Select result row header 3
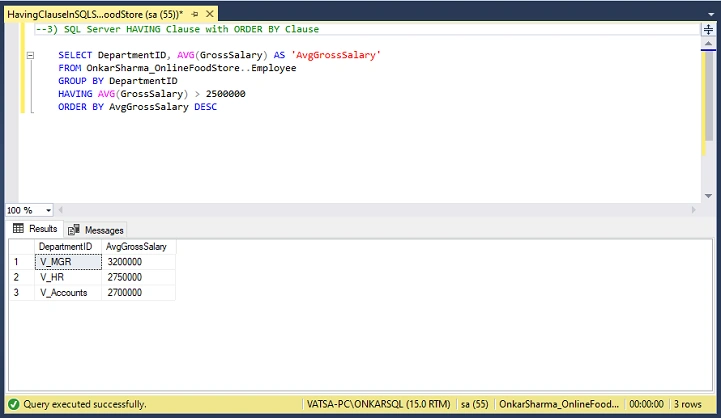 point(22,292)
